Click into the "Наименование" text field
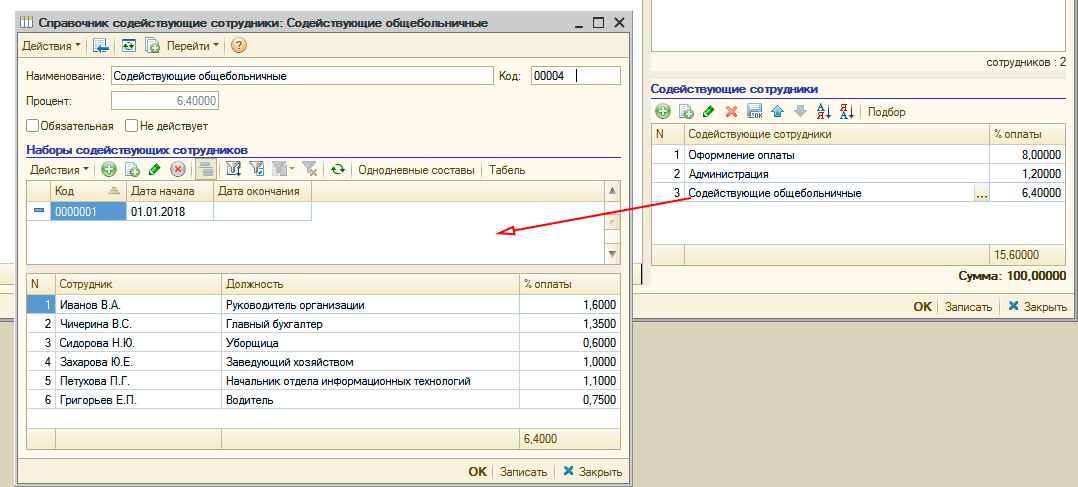The image size is (1078, 487). point(300,76)
